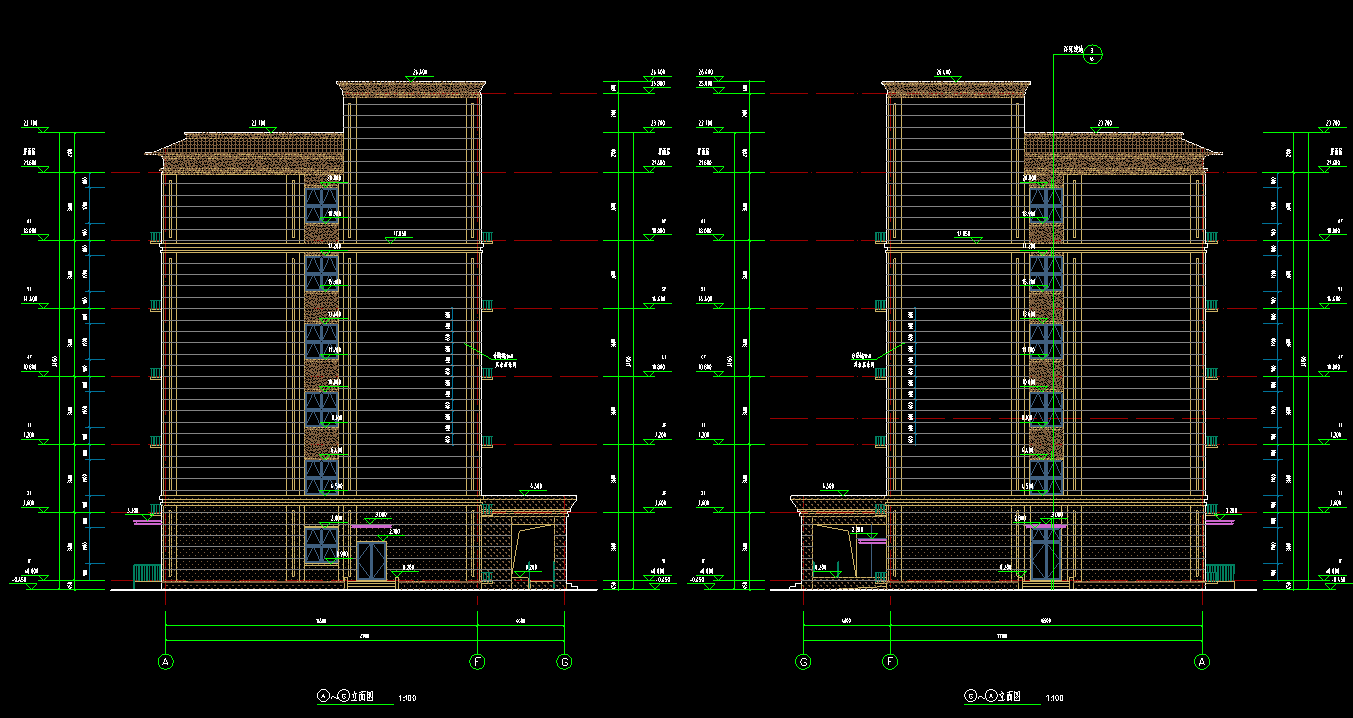The image size is (1353, 718).
Task: Select the right drawing's elevation title text
Action: click(x=994, y=696)
